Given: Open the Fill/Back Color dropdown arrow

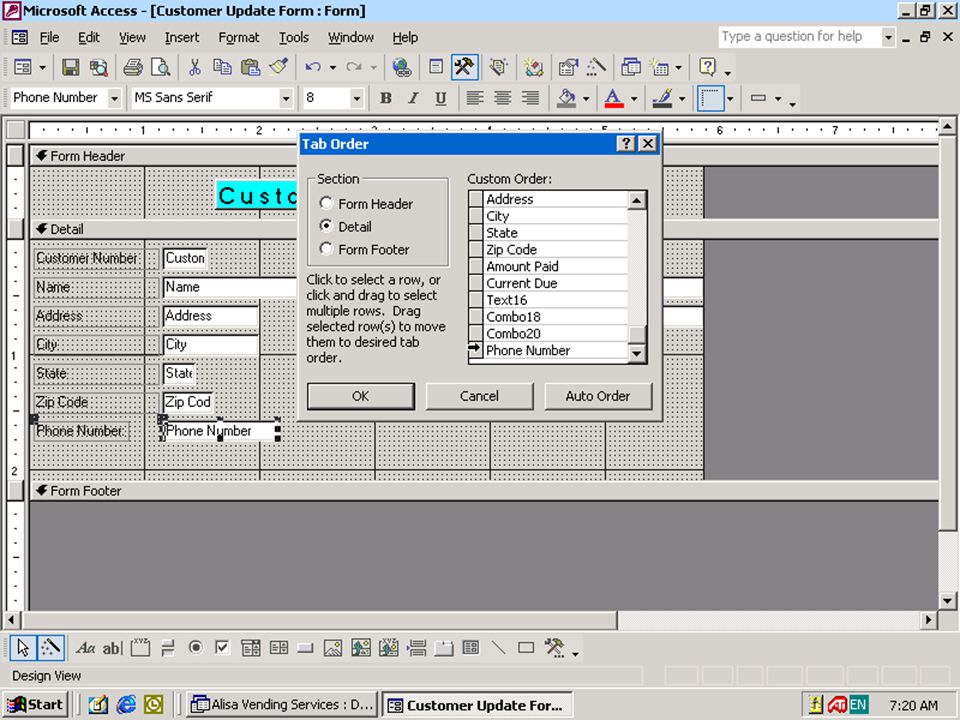Looking at the screenshot, I should (586, 98).
